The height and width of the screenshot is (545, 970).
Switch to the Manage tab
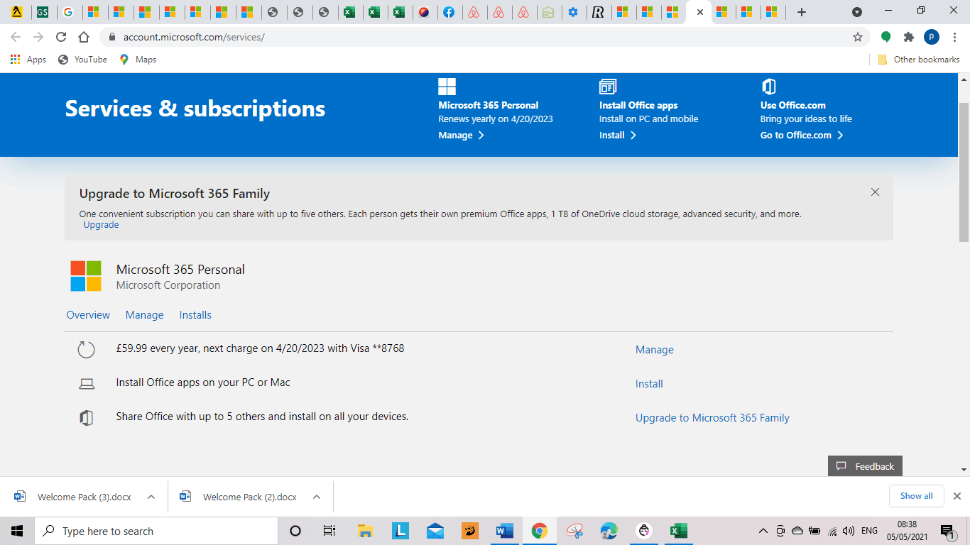pos(144,315)
